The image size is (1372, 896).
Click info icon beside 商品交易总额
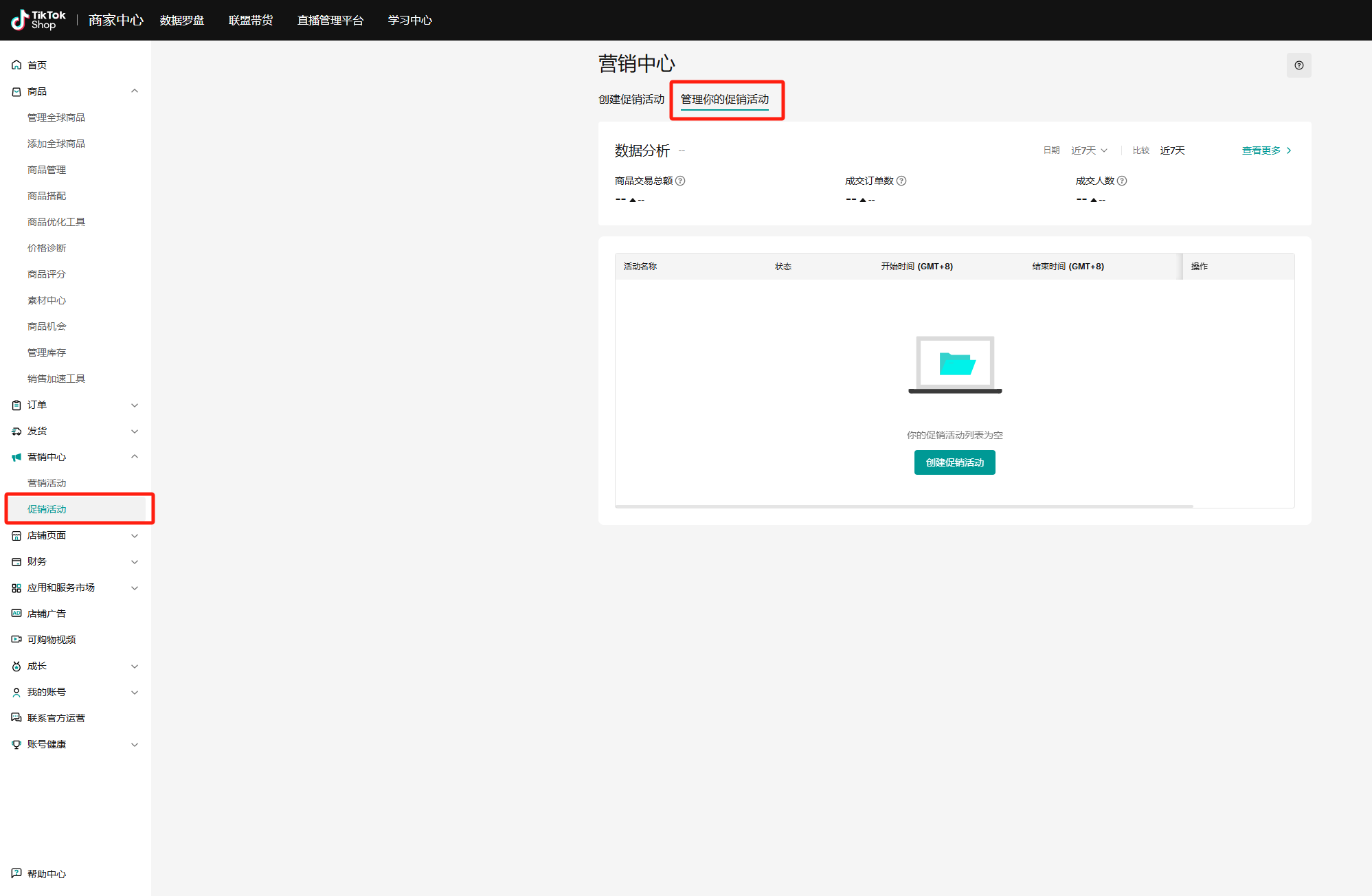tap(680, 181)
